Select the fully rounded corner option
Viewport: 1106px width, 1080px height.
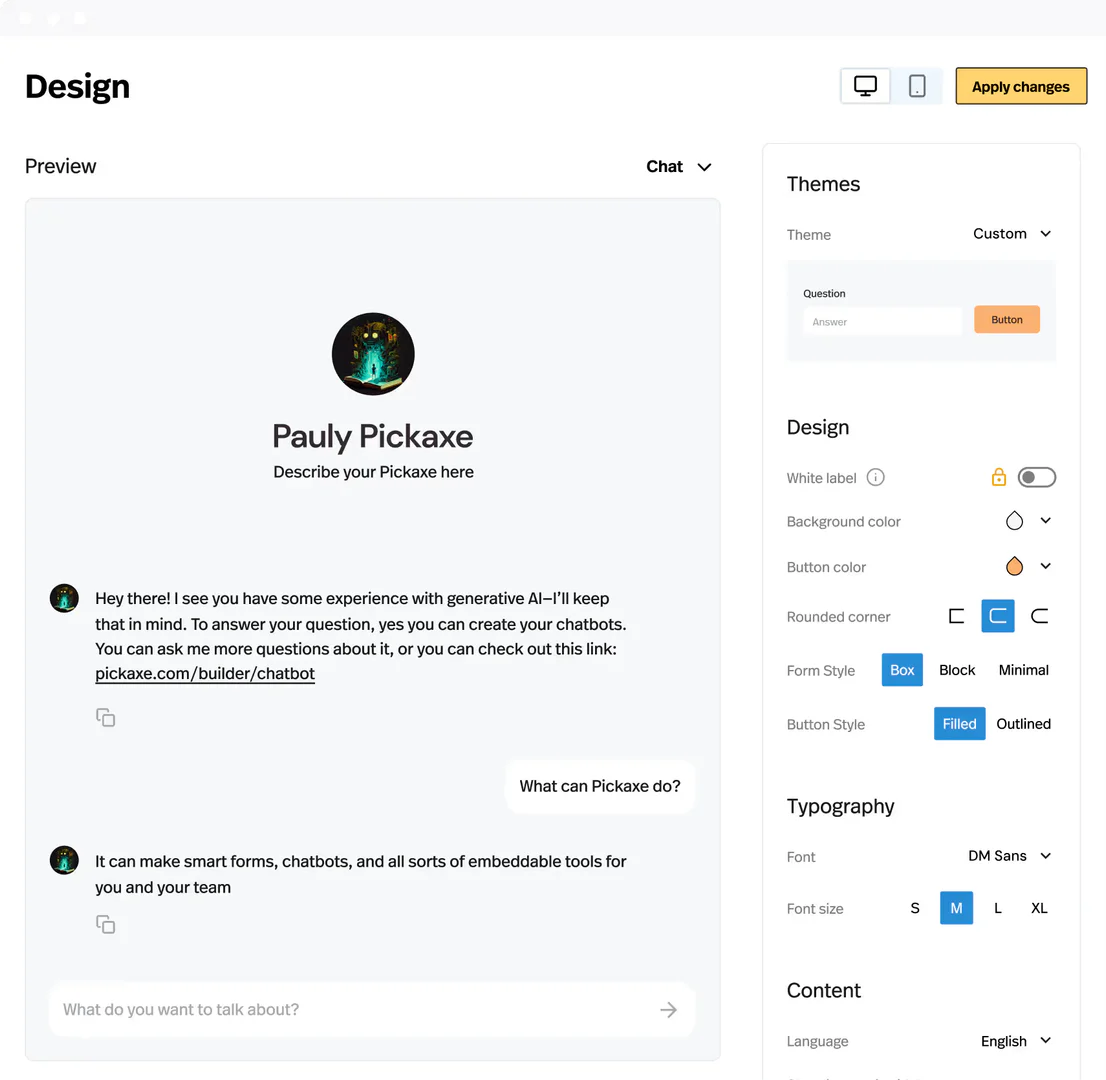1040,616
